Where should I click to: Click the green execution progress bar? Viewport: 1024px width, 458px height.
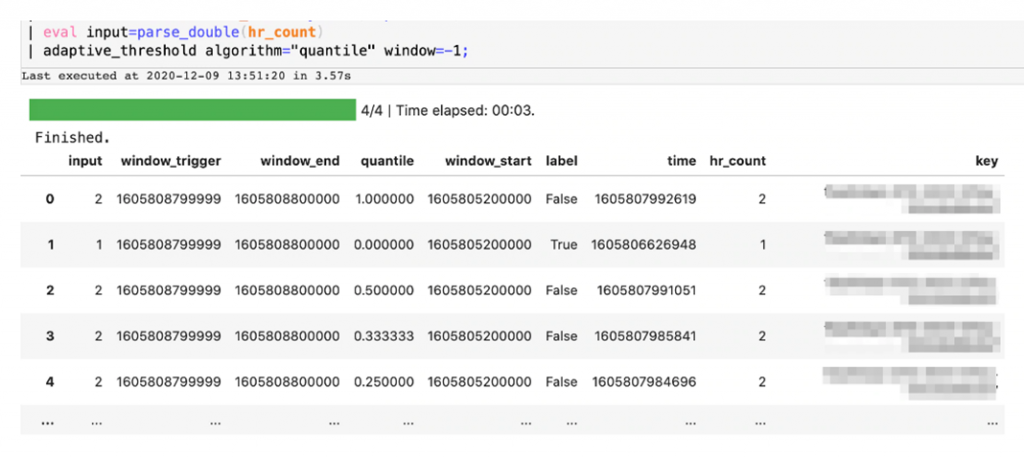click(x=192, y=109)
